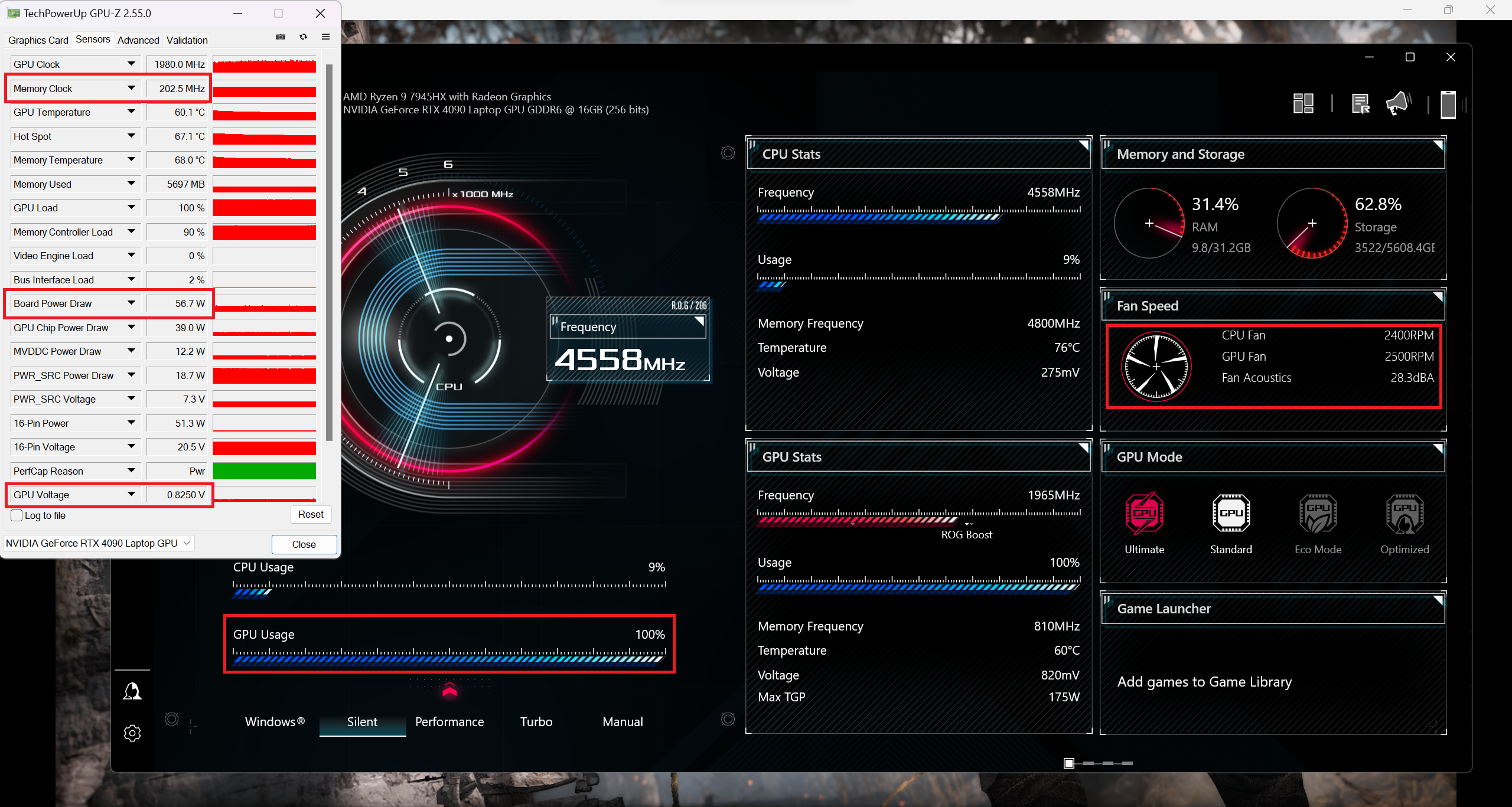Click the GPU-Z sensors vertical scrollbar
The width and height of the screenshot is (1512, 807).
329,252
